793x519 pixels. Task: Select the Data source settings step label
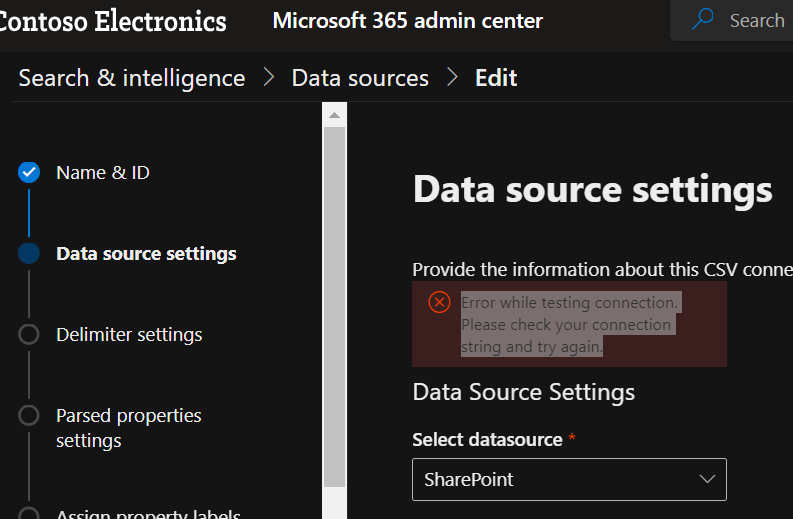[x=146, y=253]
